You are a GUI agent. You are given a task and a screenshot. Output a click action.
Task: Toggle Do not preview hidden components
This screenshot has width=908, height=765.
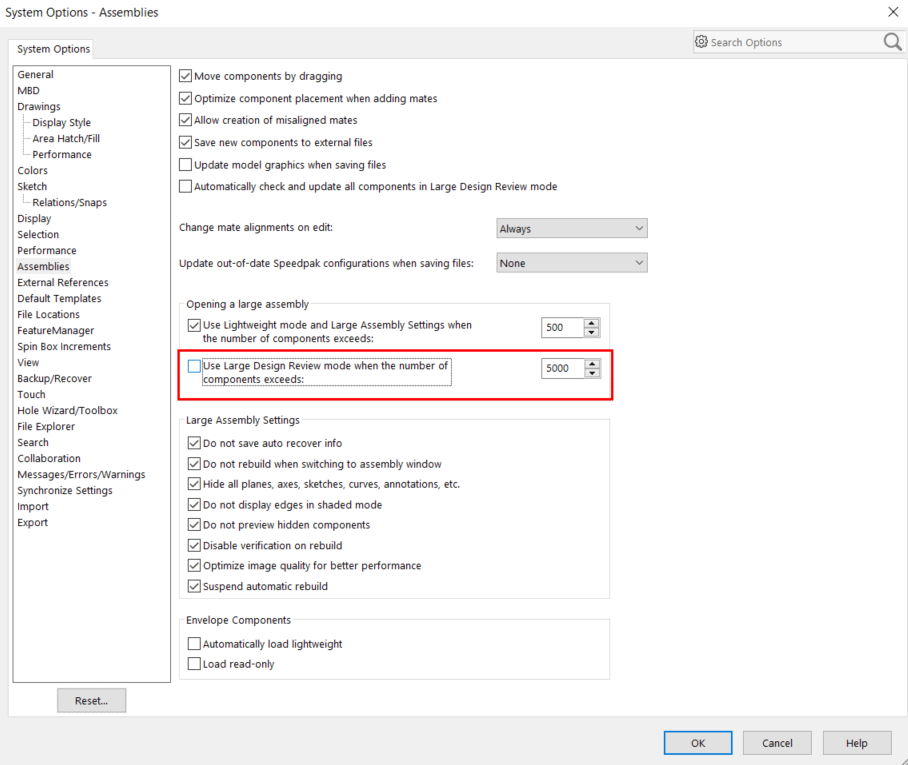coord(195,525)
